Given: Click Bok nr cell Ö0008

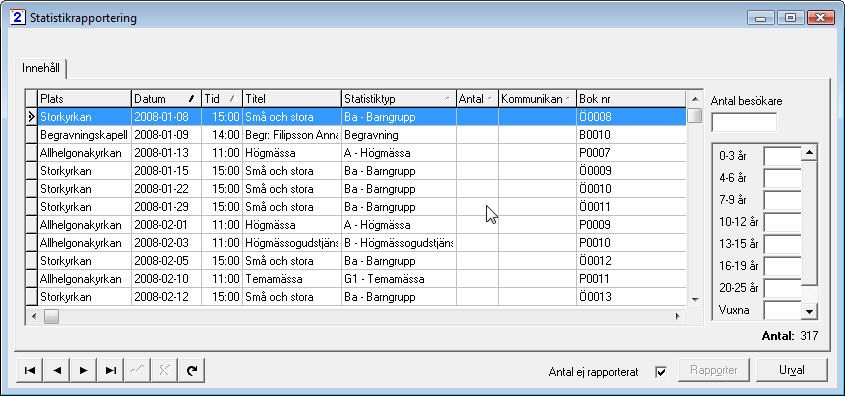Looking at the screenshot, I should 631,116.
